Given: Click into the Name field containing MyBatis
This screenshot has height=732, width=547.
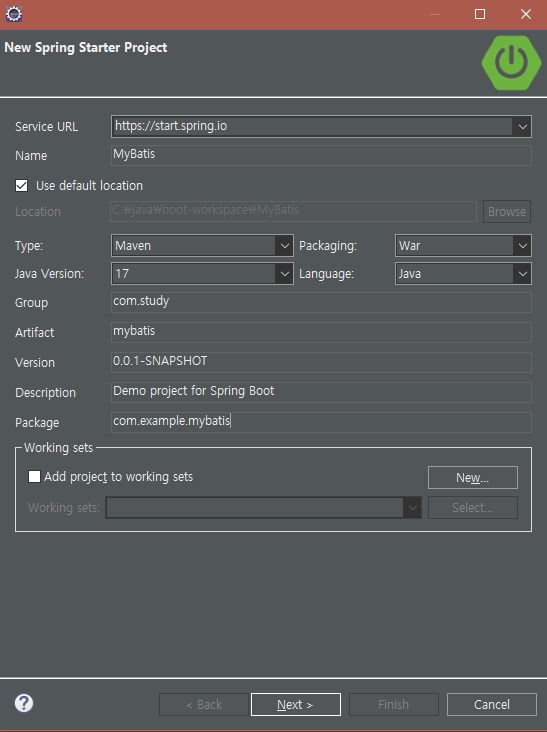Looking at the screenshot, I should [x=321, y=155].
